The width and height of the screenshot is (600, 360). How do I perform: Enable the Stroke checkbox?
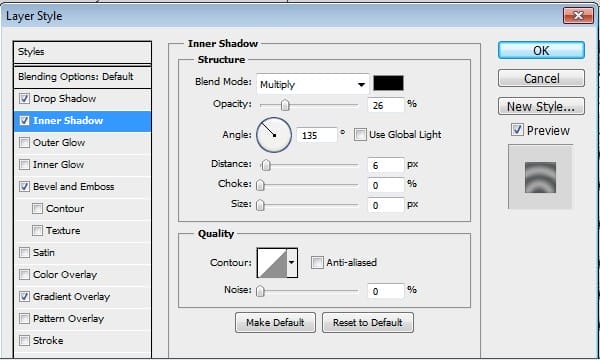pos(24,340)
